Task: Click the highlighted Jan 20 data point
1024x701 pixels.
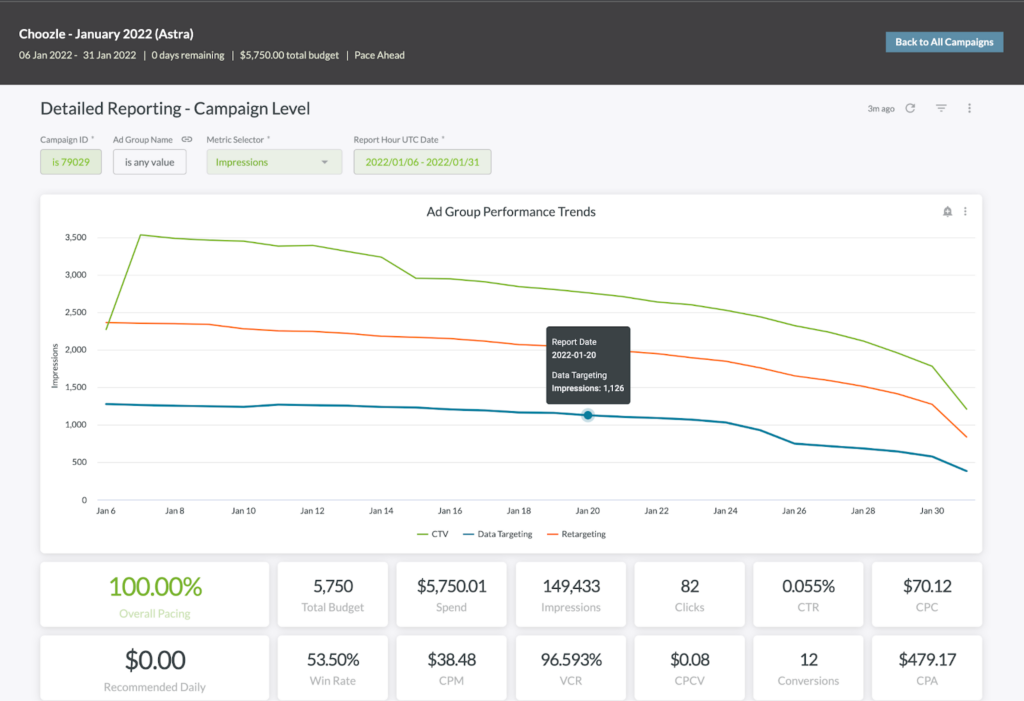Action: point(588,415)
